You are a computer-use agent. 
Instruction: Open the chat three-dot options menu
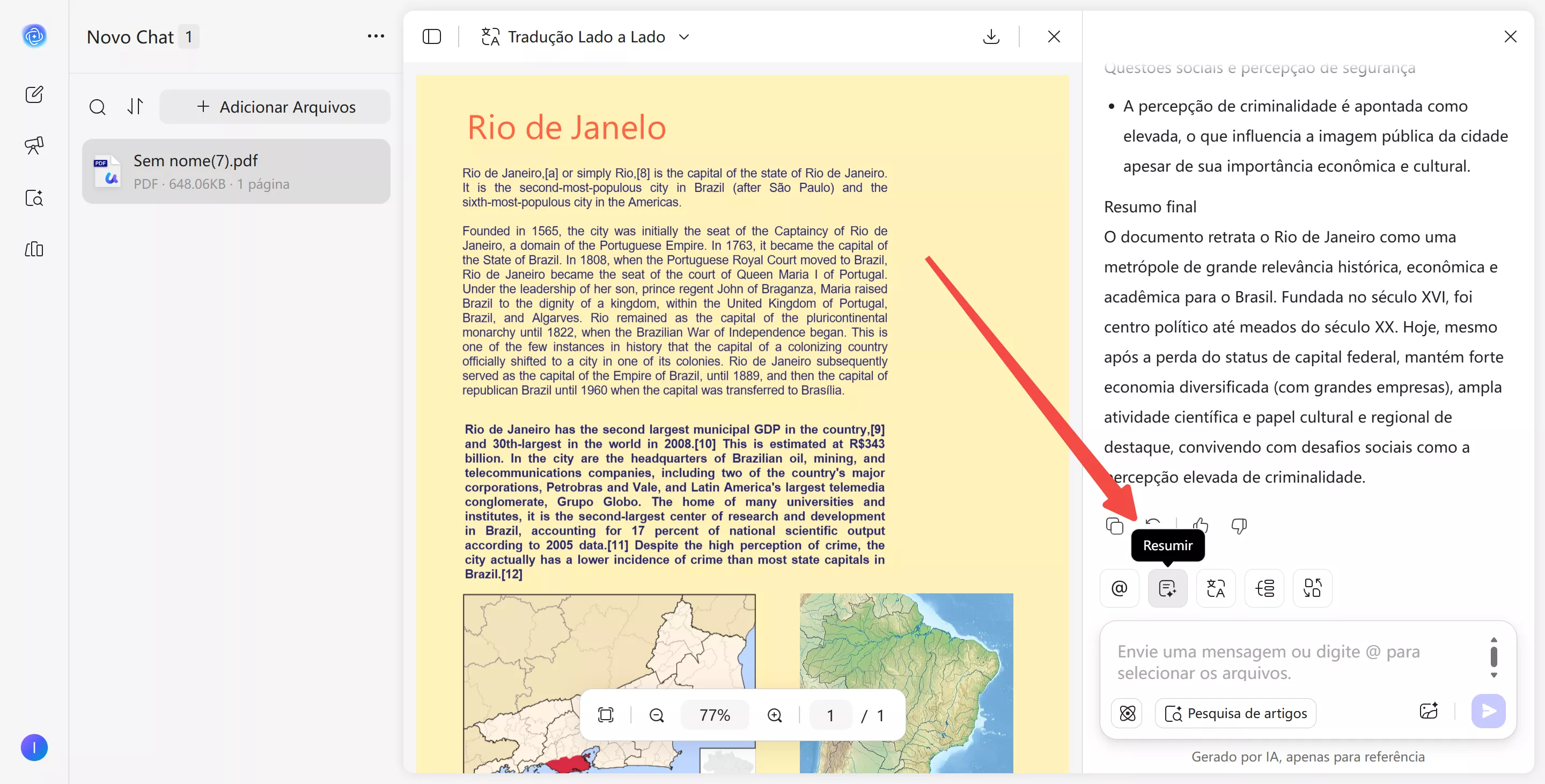[376, 36]
